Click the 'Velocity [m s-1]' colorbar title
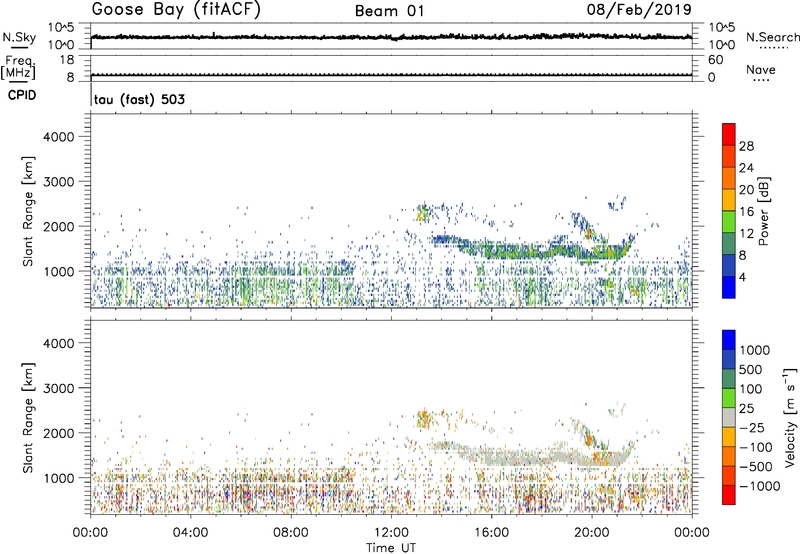 click(790, 417)
